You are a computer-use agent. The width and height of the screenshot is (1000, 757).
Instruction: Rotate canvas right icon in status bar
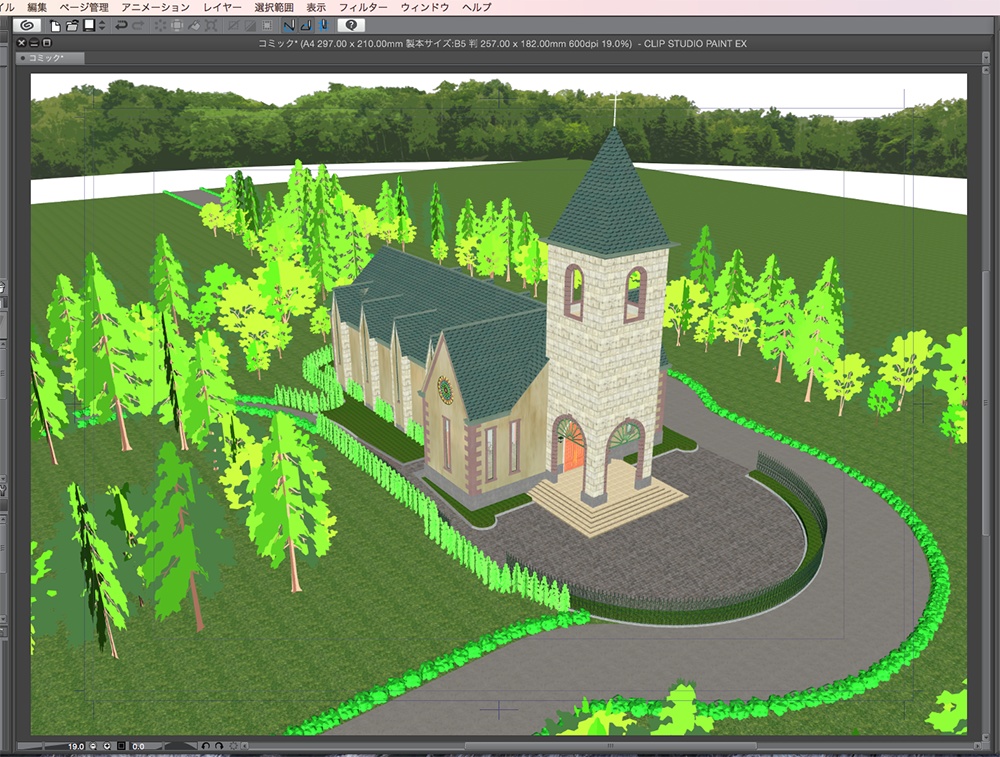click(x=219, y=746)
